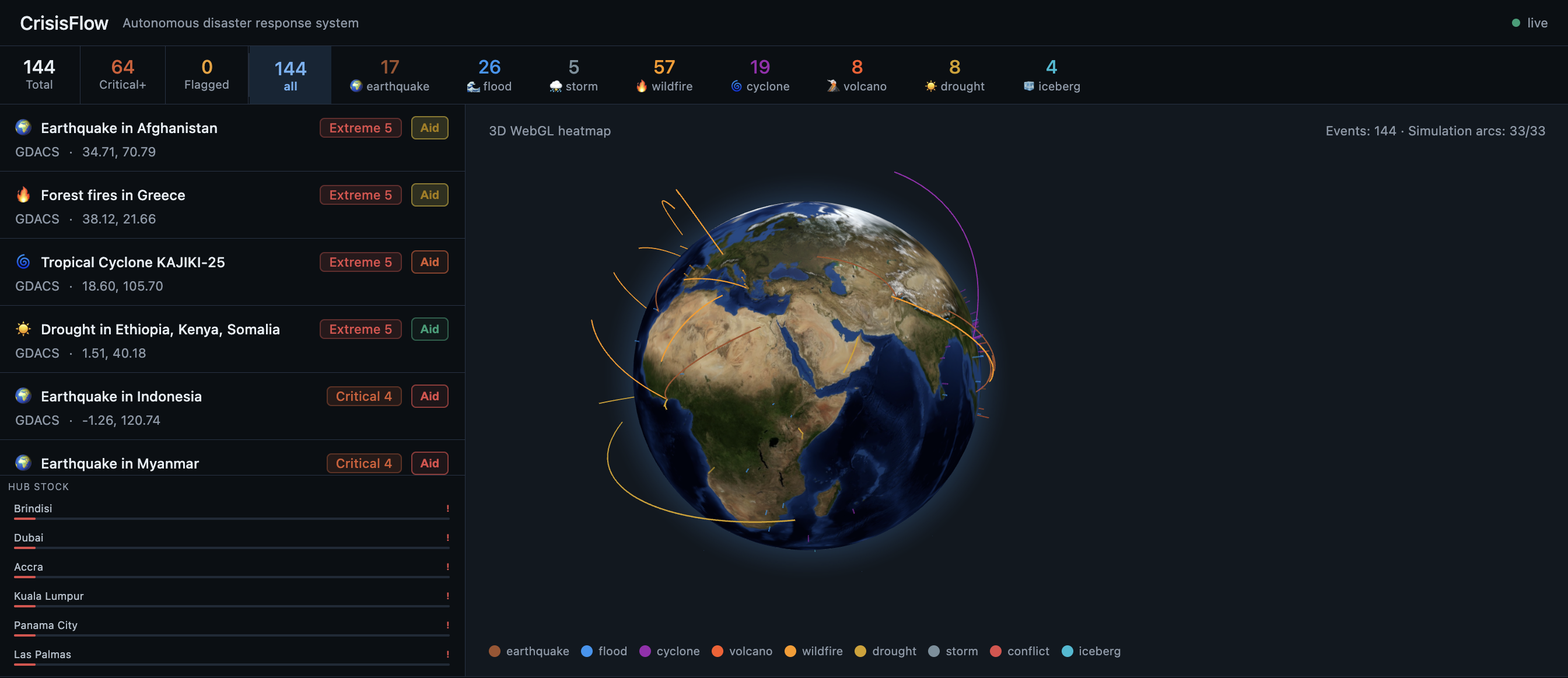Click the Brindisi low-stock warning mark
This screenshot has width=1568, height=678.
(x=447, y=508)
